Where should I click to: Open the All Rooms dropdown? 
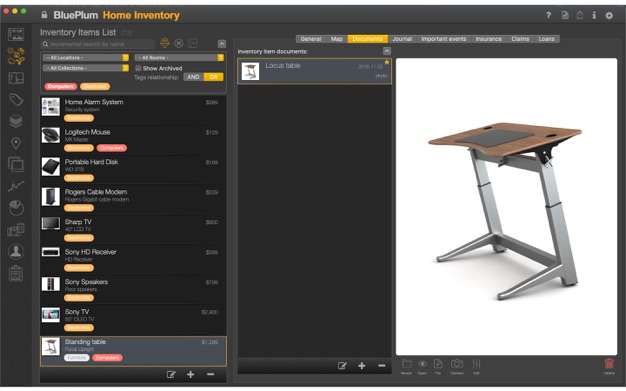pos(179,58)
